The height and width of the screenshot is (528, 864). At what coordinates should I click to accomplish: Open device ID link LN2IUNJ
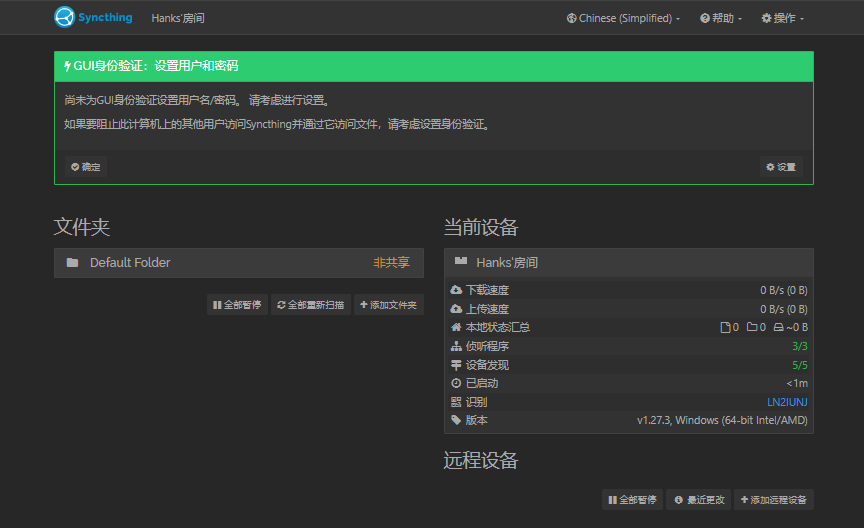coord(787,402)
